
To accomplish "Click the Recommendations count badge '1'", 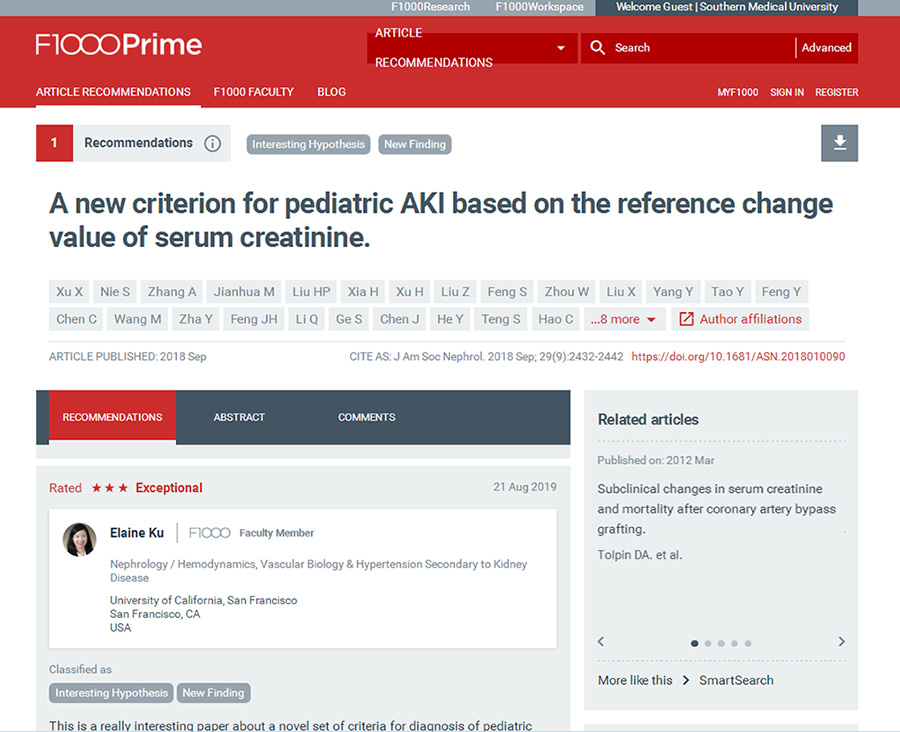I will [54, 143].
